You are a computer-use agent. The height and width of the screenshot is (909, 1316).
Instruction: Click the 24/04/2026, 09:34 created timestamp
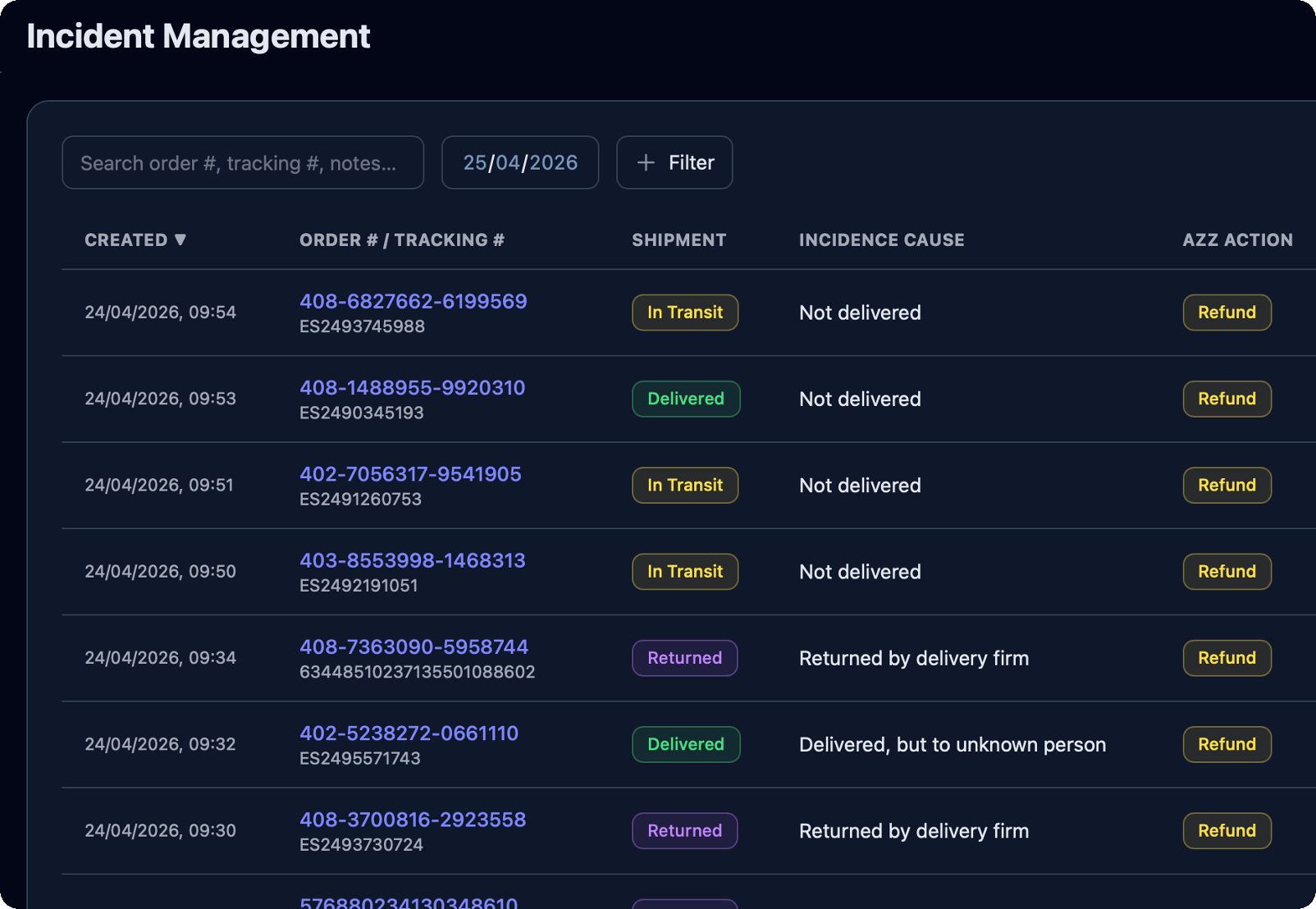pos(160,658)
